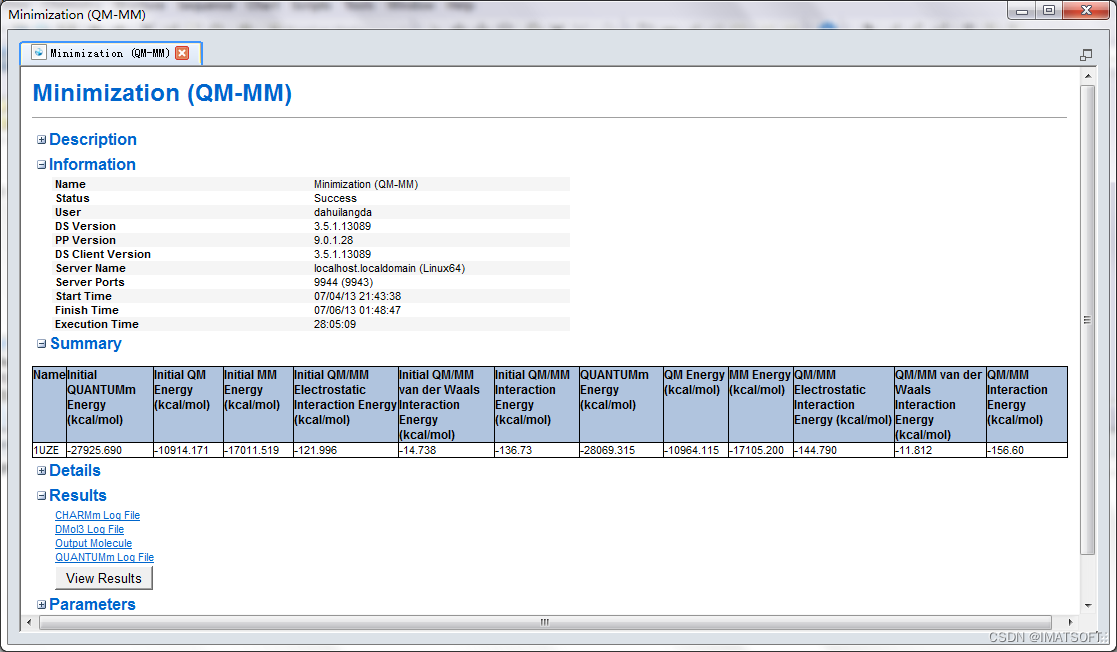Image resolution: width=1117 pixels, height=652 pixels.
Task: Collapse the Summary section
Action: pos(41,343)
